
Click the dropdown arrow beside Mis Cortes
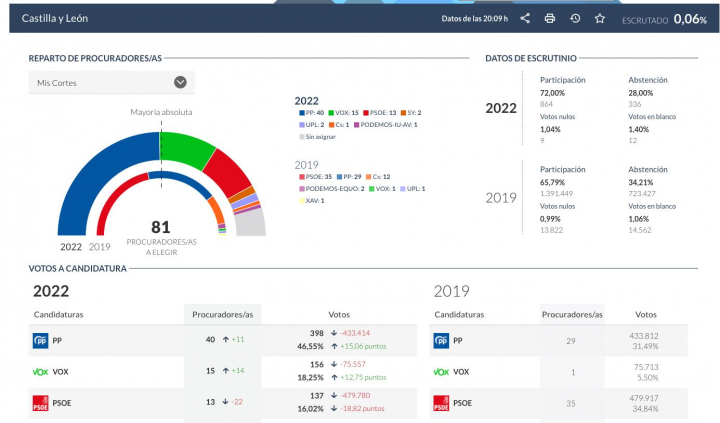pos(180,83)
